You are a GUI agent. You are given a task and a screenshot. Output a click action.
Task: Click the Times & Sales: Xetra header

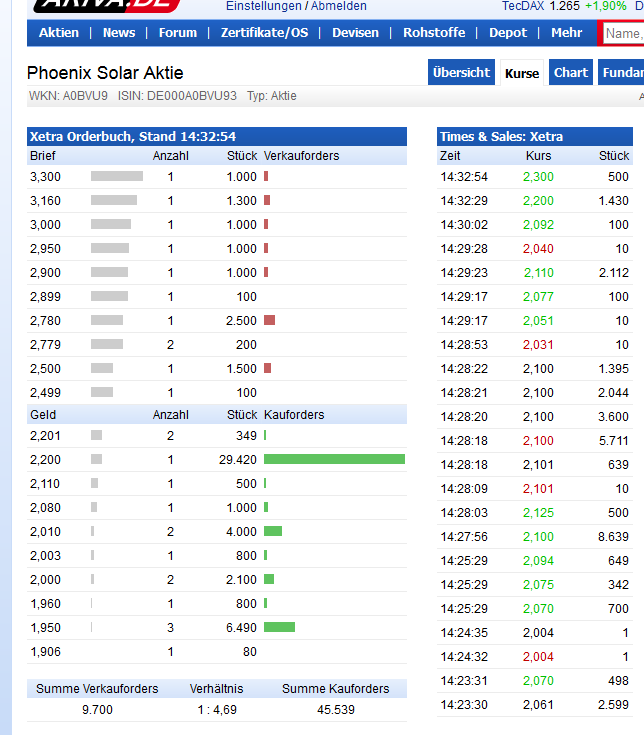[x=501, y=137]
